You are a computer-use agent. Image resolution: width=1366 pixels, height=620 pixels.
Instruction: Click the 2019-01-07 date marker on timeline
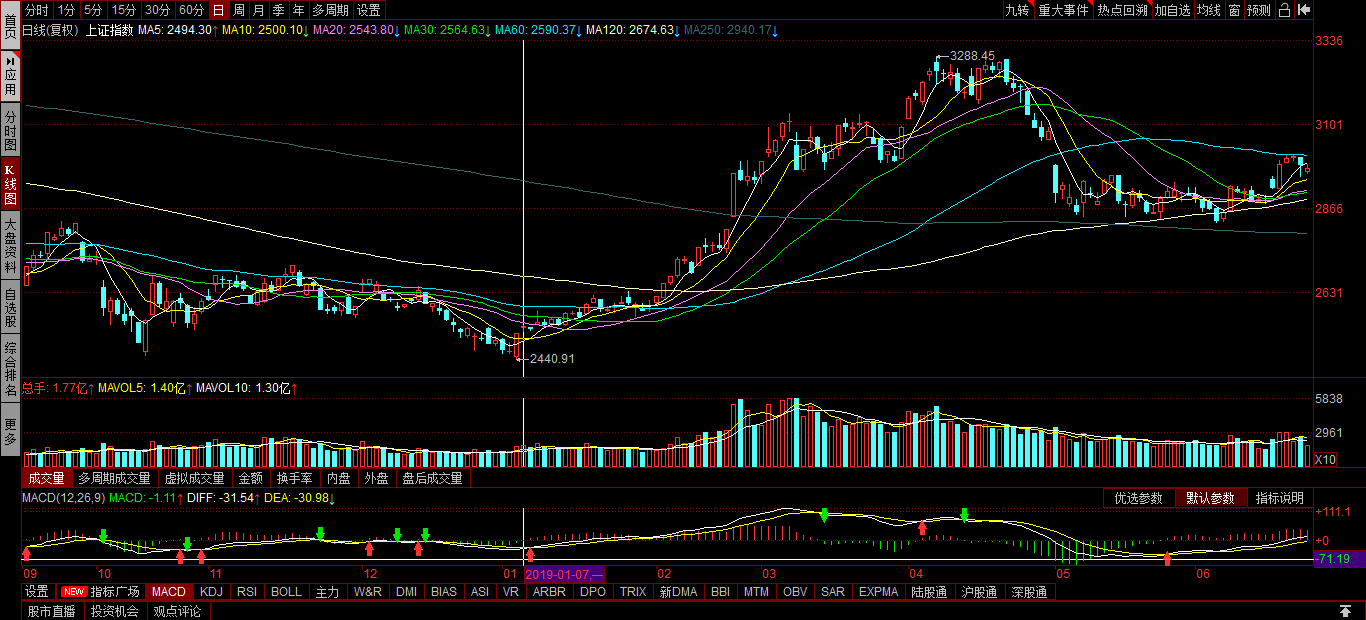[x=563, y=575]
